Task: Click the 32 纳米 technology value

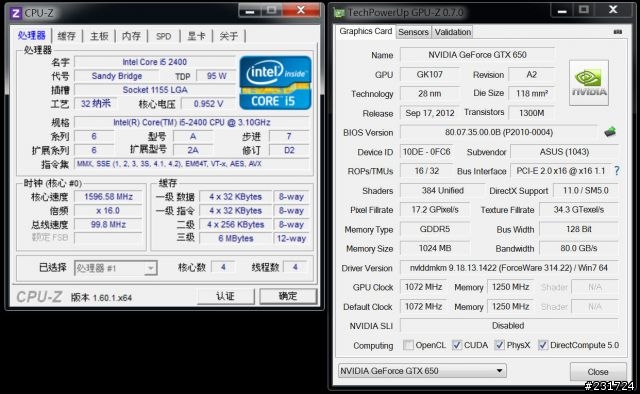Action: [96, 104]
